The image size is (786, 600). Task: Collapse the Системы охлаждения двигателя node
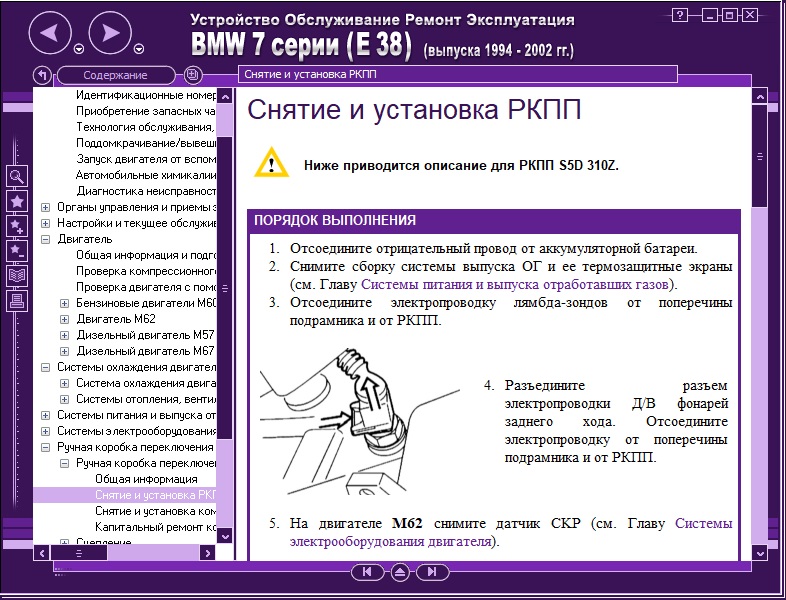46,367
